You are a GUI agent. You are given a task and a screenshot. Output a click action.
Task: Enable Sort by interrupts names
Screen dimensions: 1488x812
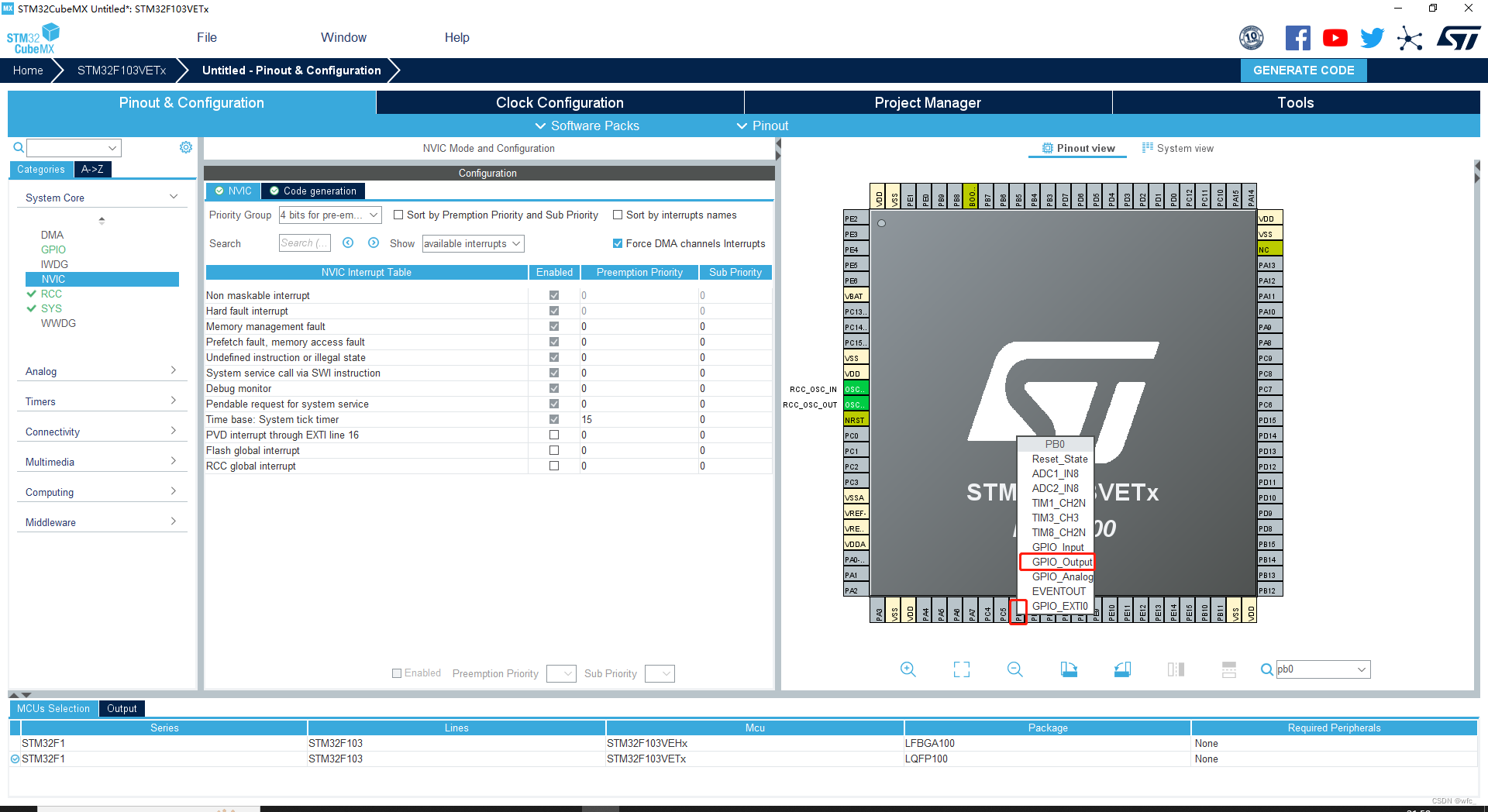point(618,215)
